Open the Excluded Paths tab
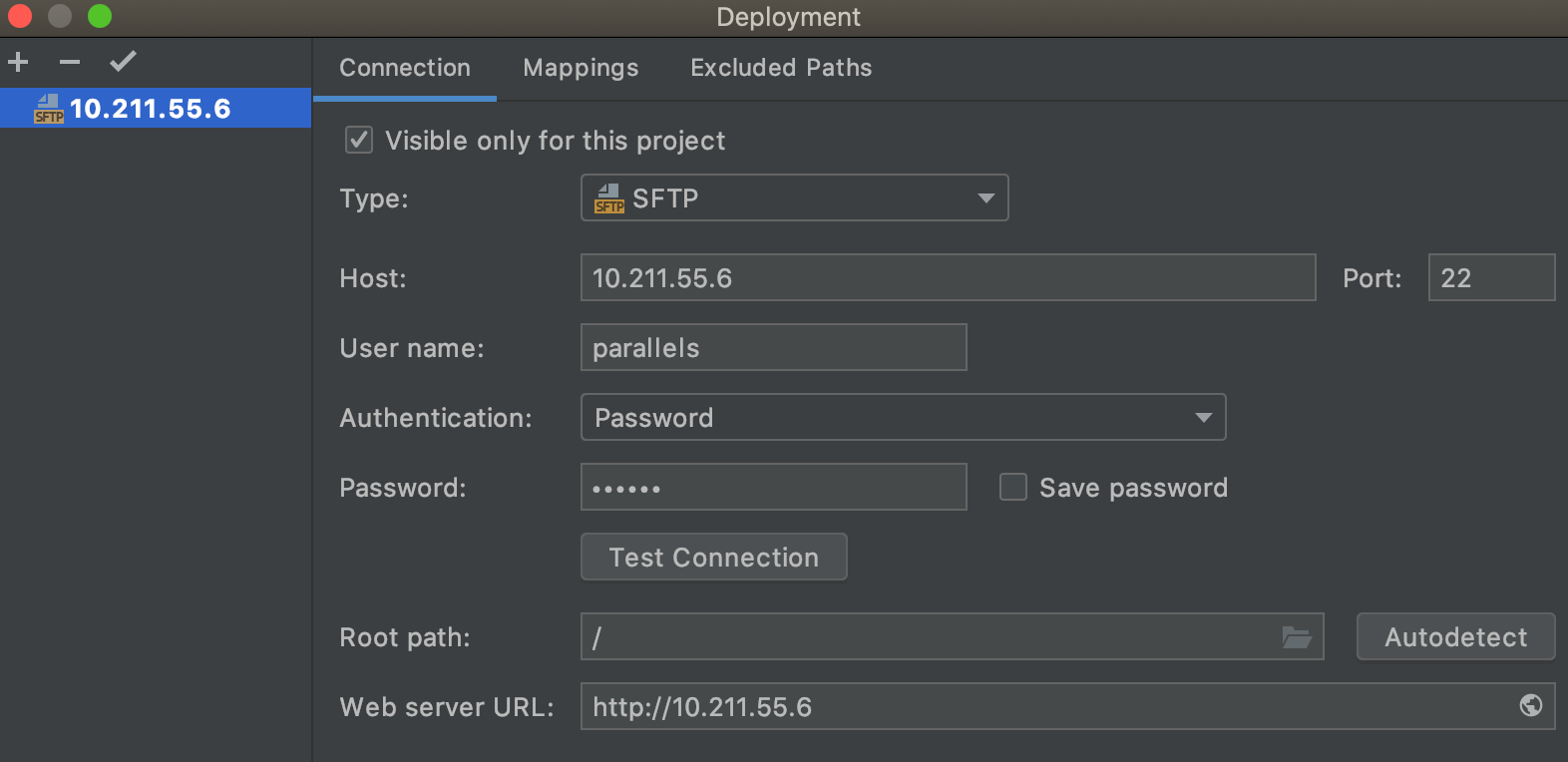 [x=781, y=68]
